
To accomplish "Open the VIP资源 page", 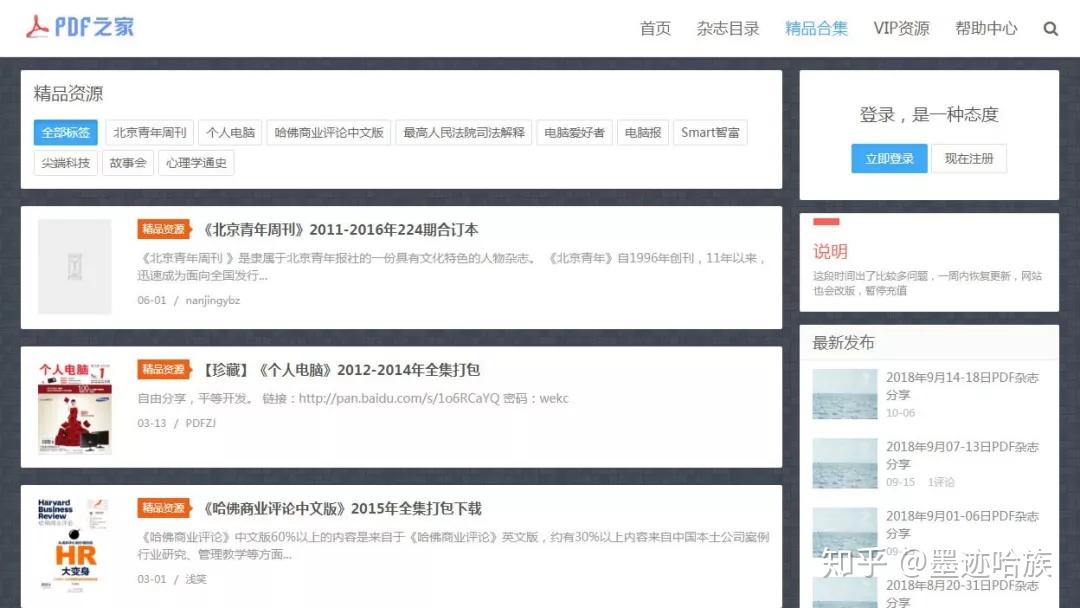I will (902, 28).
